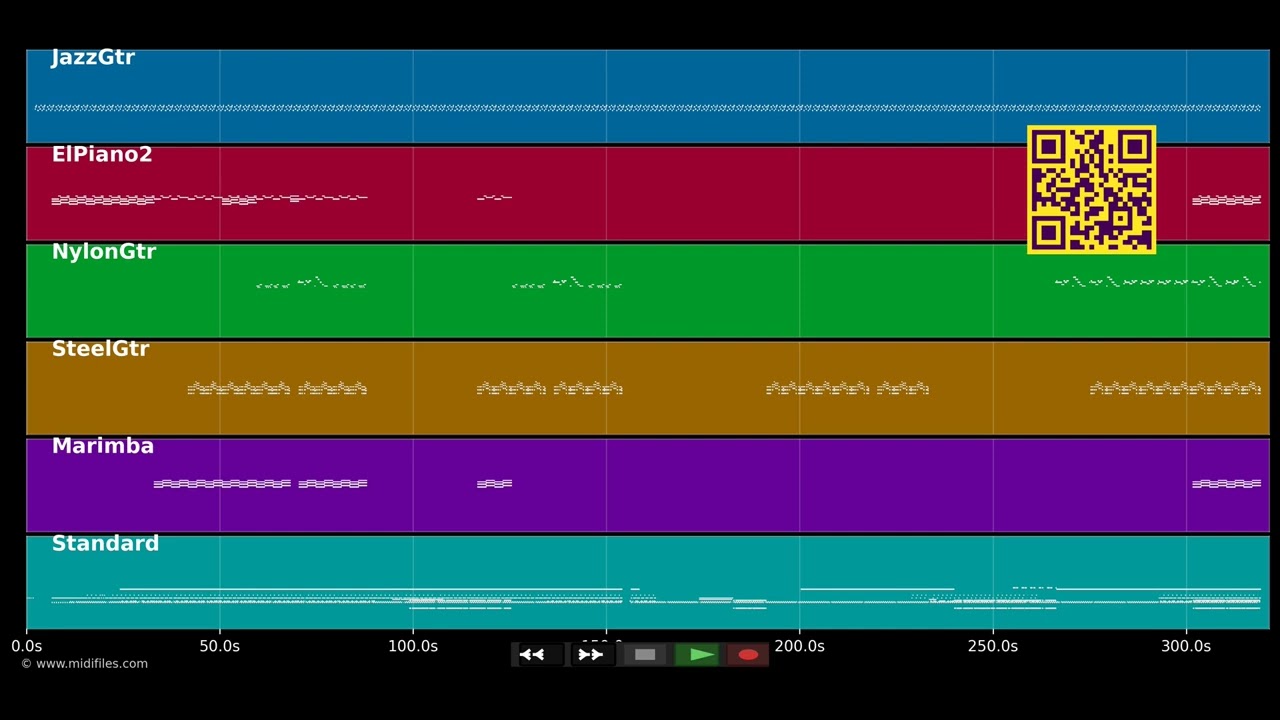
Task: Click the 50.0s time axis label
Action: [219, 646]
